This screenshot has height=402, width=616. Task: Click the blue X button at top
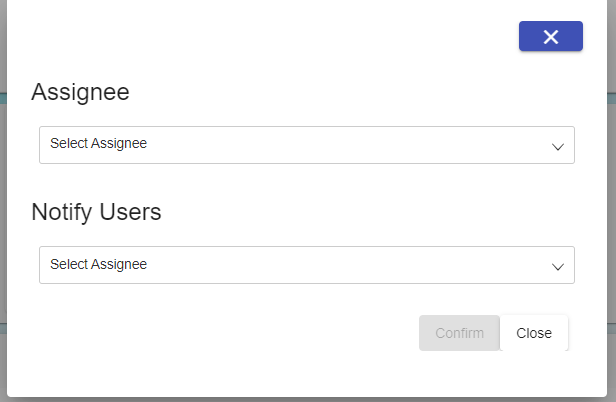550,37
